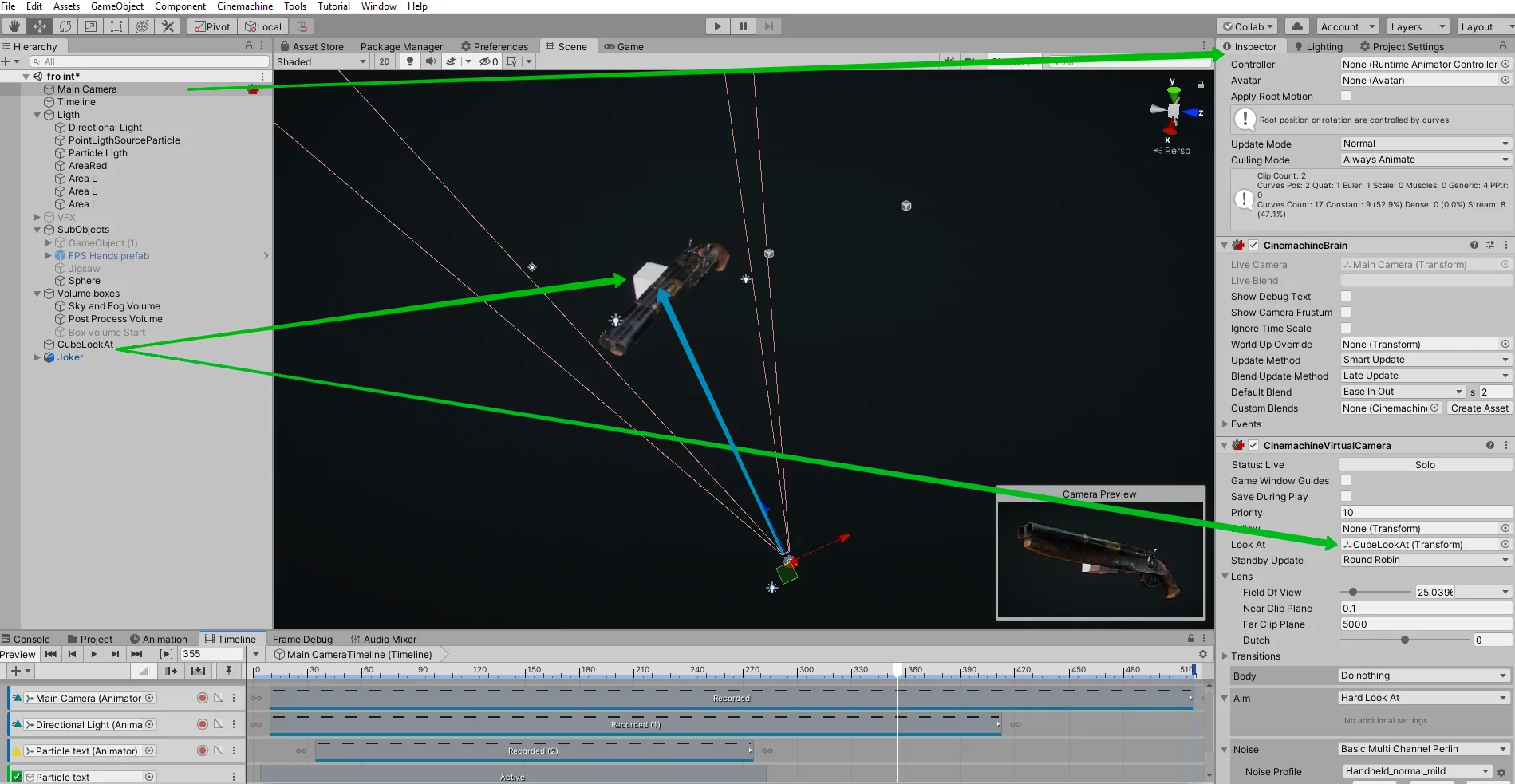Viewport: 1515px width, 784px height.
Task: Open the Cinemachine menu
Action: [245, 6]
